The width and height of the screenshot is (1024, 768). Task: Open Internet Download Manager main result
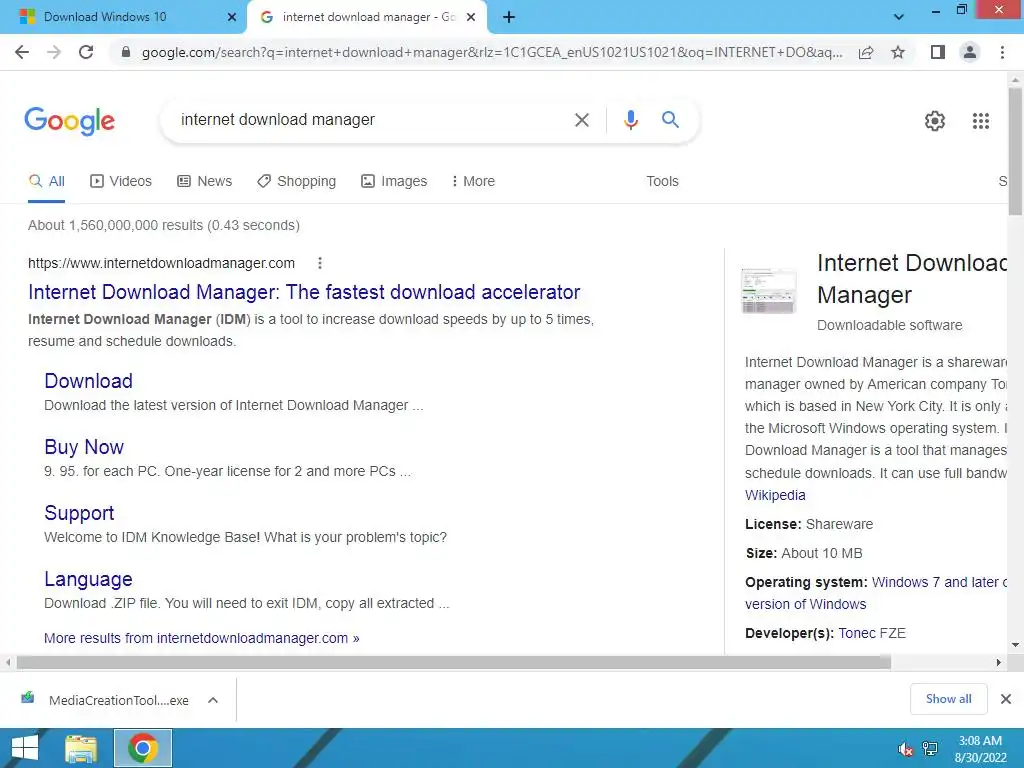point(304,292)
